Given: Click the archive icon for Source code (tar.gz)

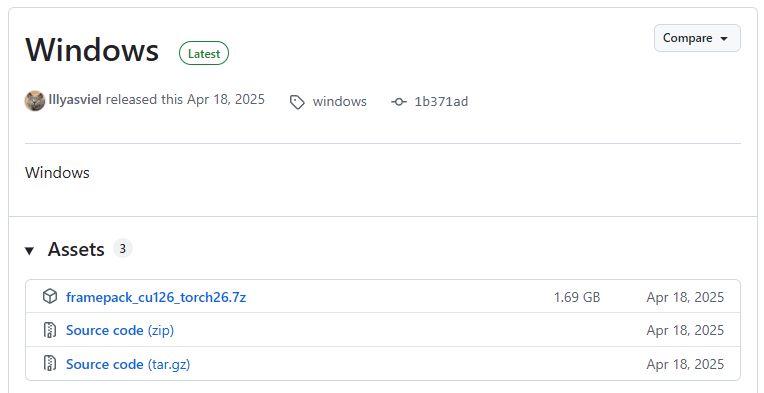Looking at the screenshot, I should [50, 363].
